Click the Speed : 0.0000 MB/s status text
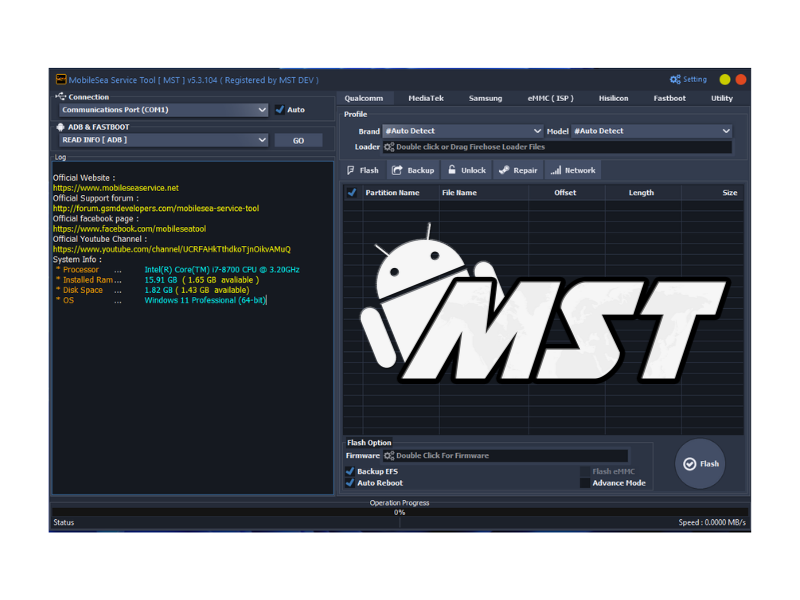 click(712, 522)
